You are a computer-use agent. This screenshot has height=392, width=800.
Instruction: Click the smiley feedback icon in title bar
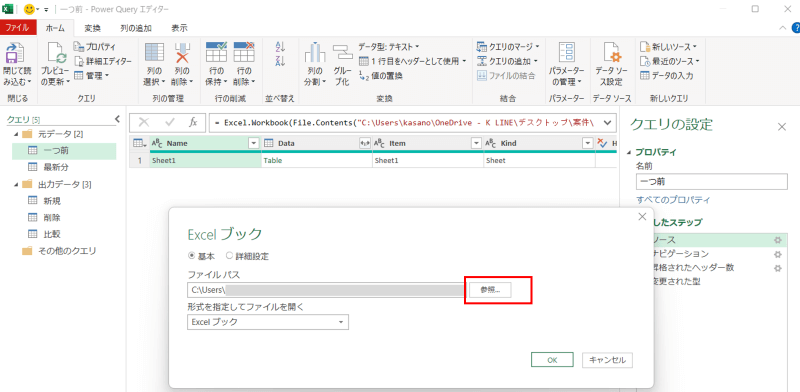click(30, 9)
